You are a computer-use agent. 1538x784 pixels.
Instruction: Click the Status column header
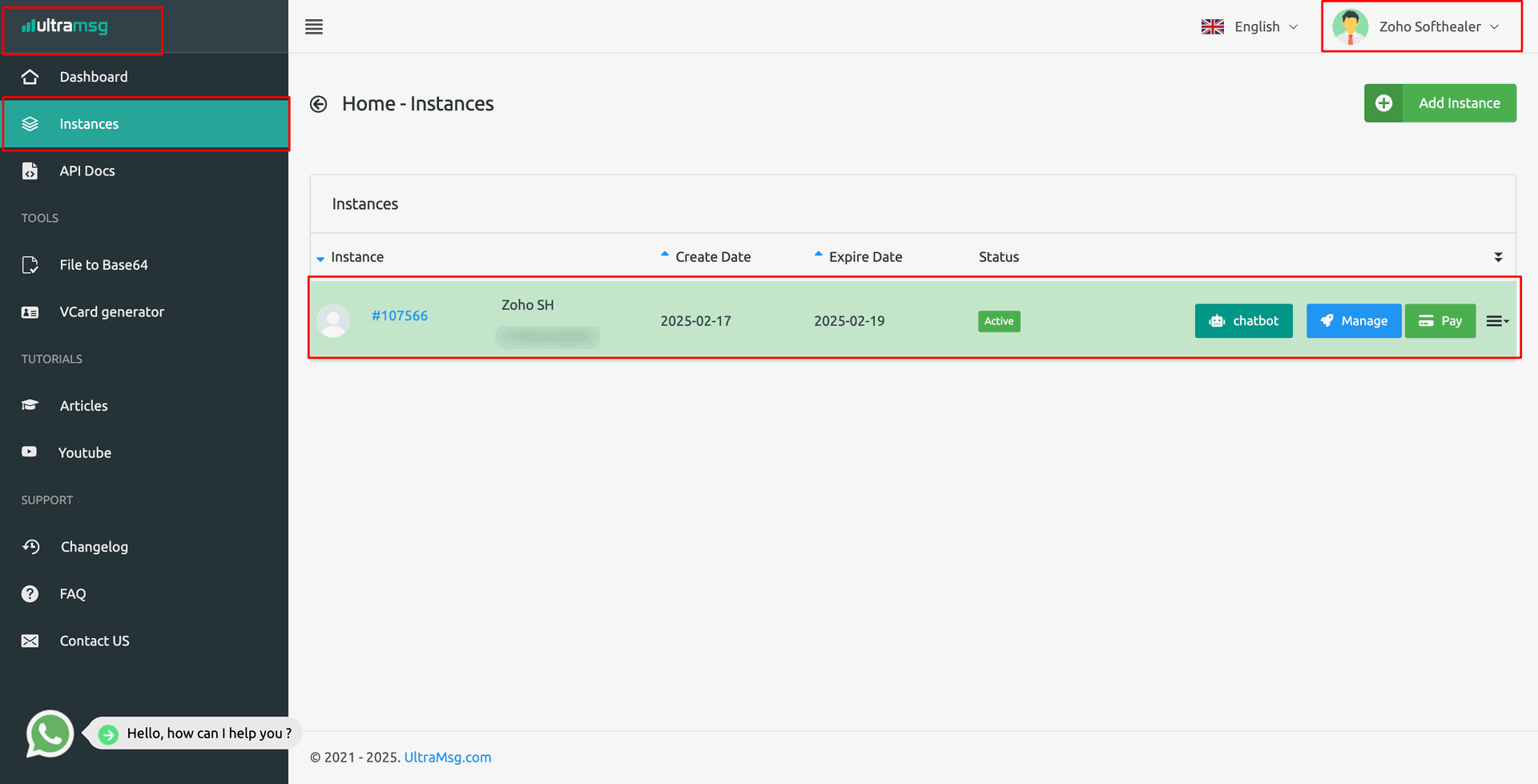(x=999, y=257)
